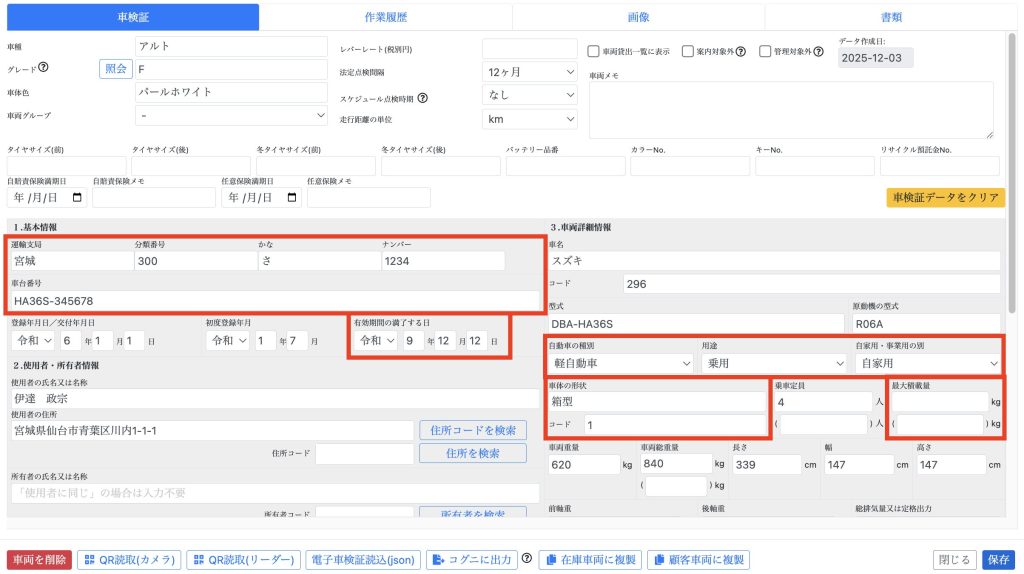Click red 車両を削除 button

40,560
